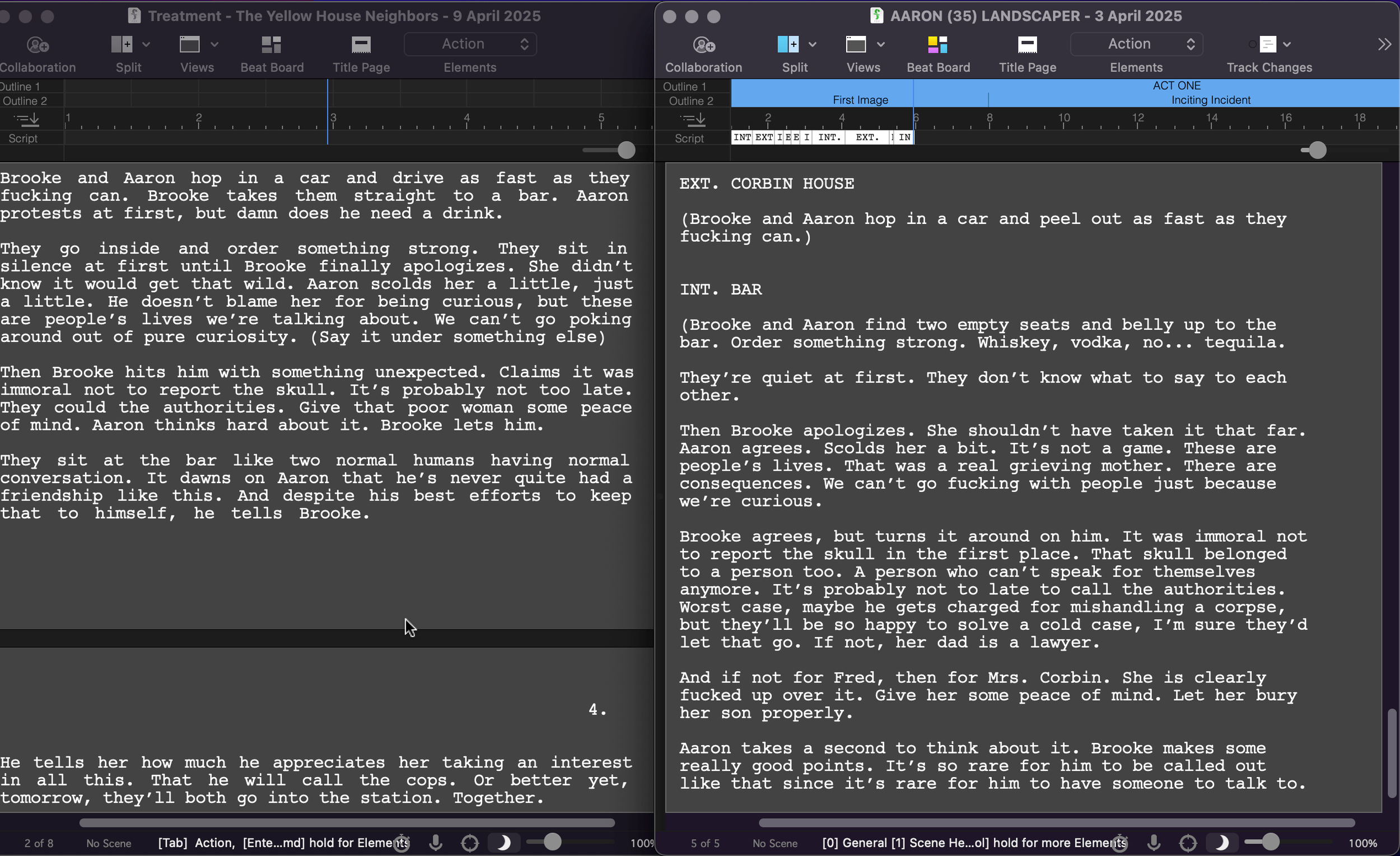
Task: Select First Image outline beat
Action: click(x=860, y=100)
